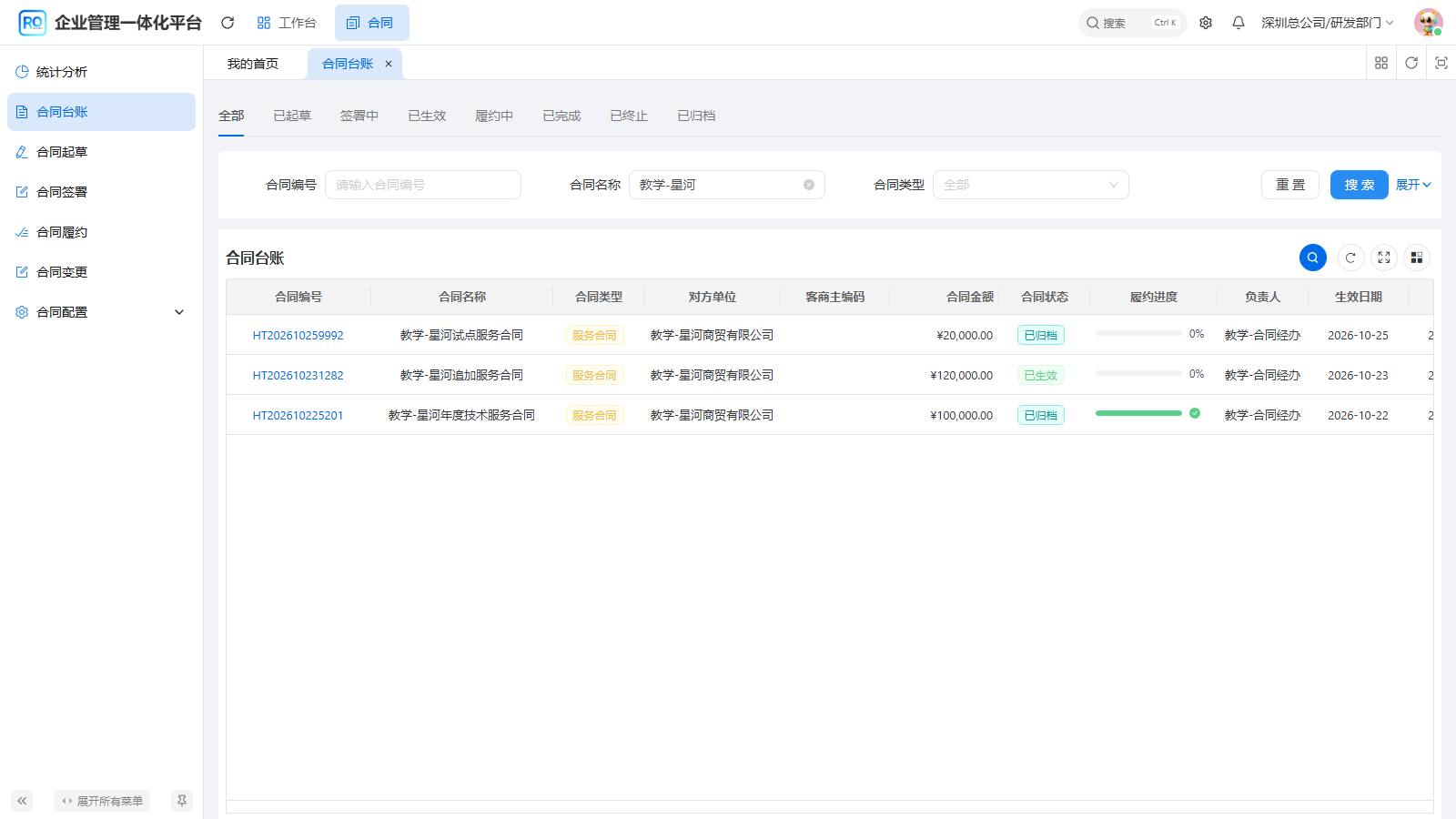Click the blue 搜索 button
Image resolution: width=1456 pixels, height=819 pixels.
[1360, 185]
